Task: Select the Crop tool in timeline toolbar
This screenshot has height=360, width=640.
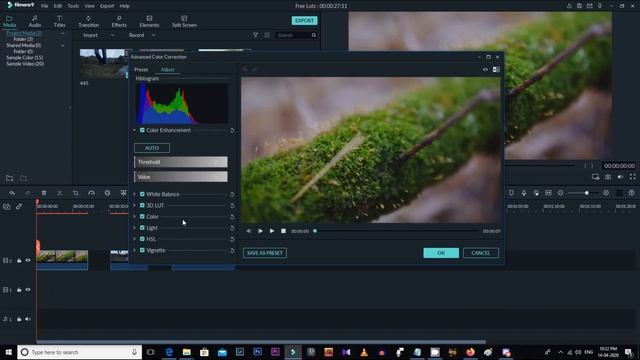Action: 76,193
